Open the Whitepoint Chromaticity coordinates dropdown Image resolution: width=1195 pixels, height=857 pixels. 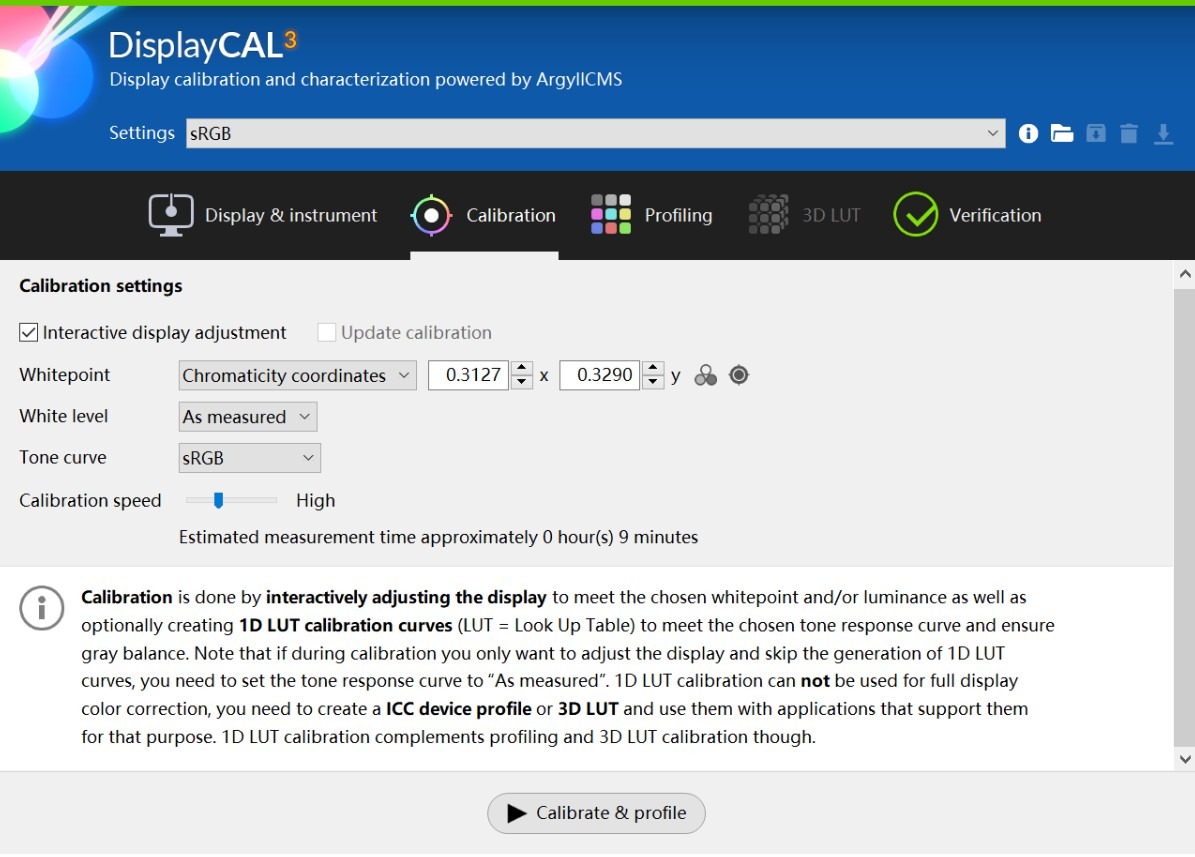[x=297, y=375]
